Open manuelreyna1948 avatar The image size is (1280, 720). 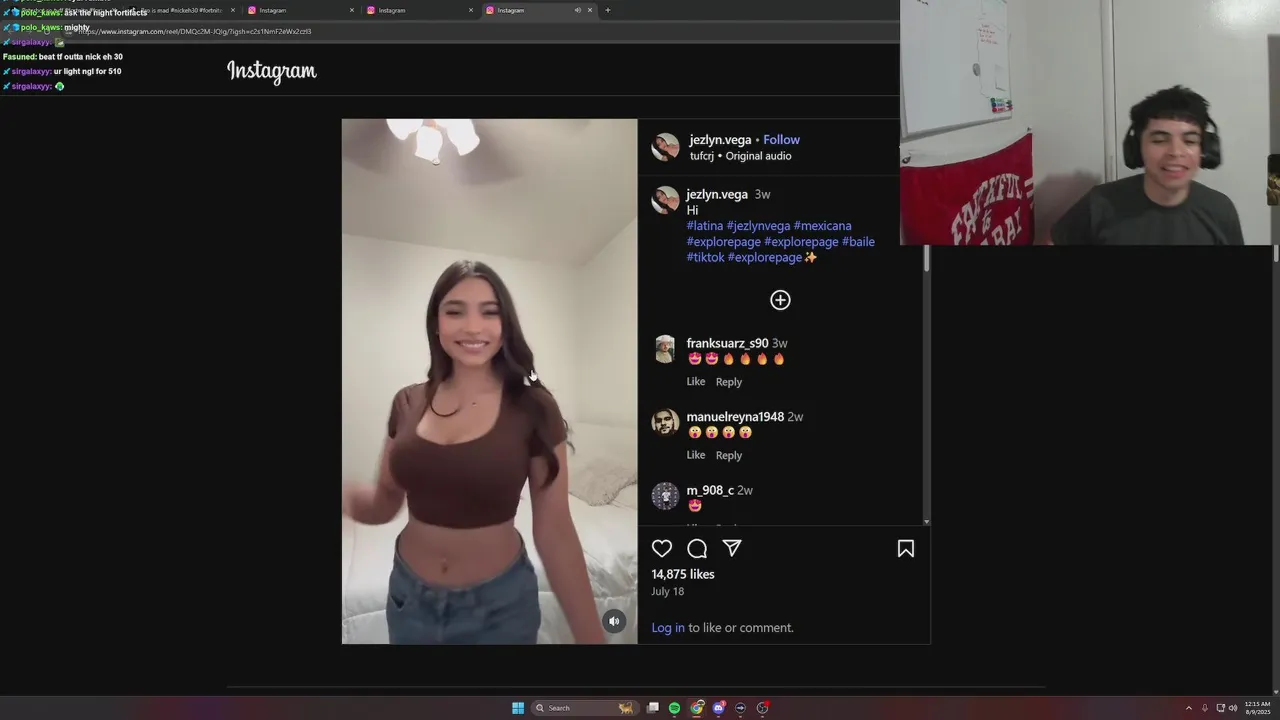click(x=665, y=422)
